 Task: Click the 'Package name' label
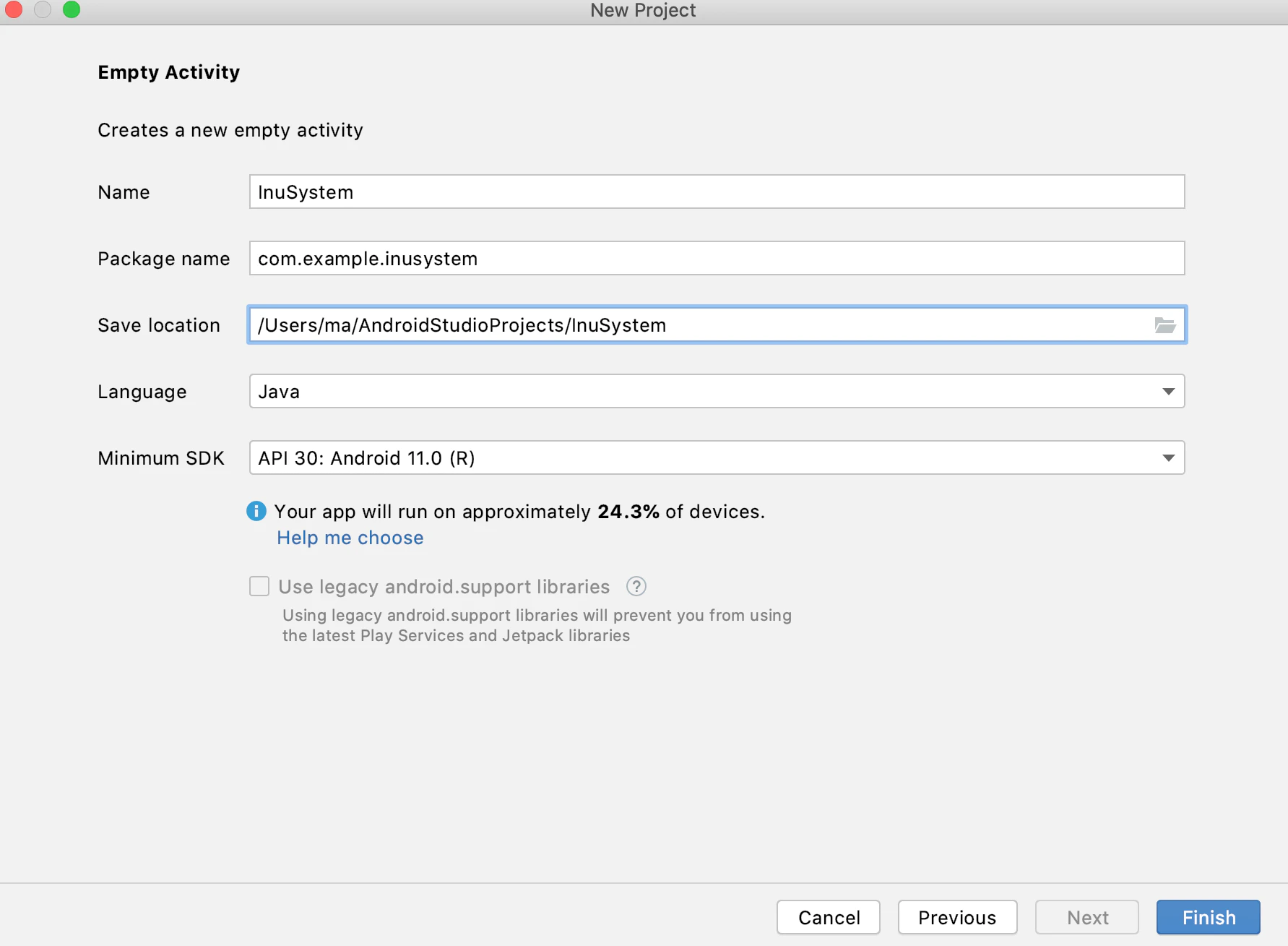point(164,259)
